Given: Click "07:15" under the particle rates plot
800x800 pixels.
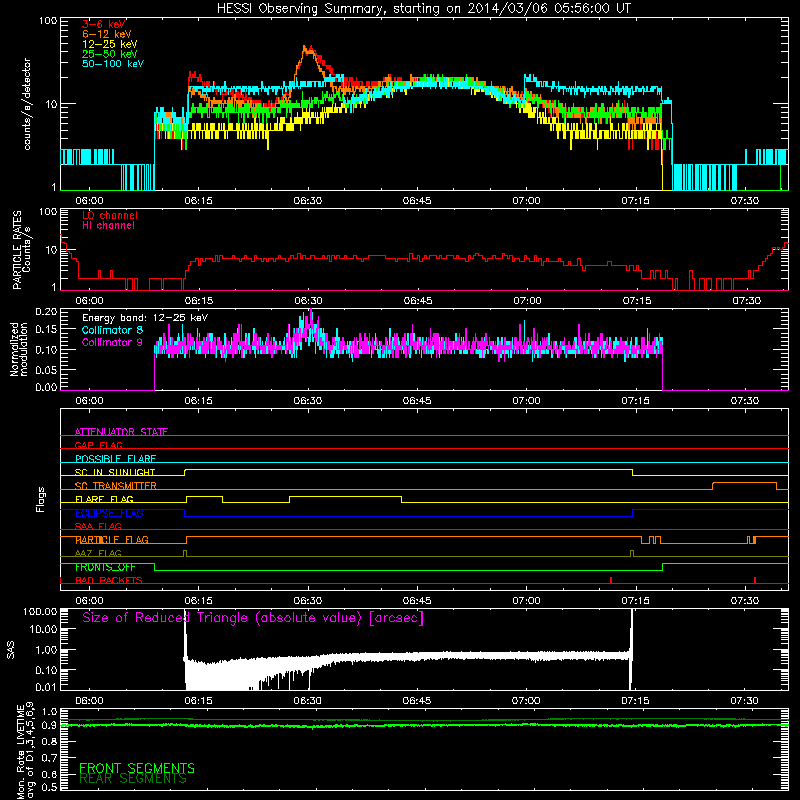Looking at the screenshot, I should point(636,301).
